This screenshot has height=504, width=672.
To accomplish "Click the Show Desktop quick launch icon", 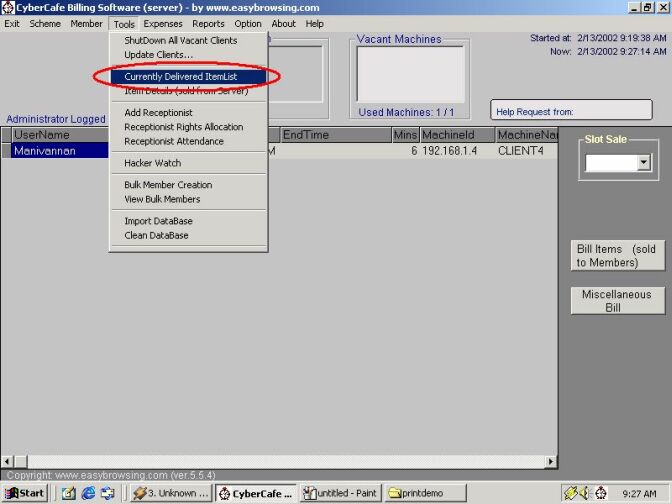I will click(69, 493).
